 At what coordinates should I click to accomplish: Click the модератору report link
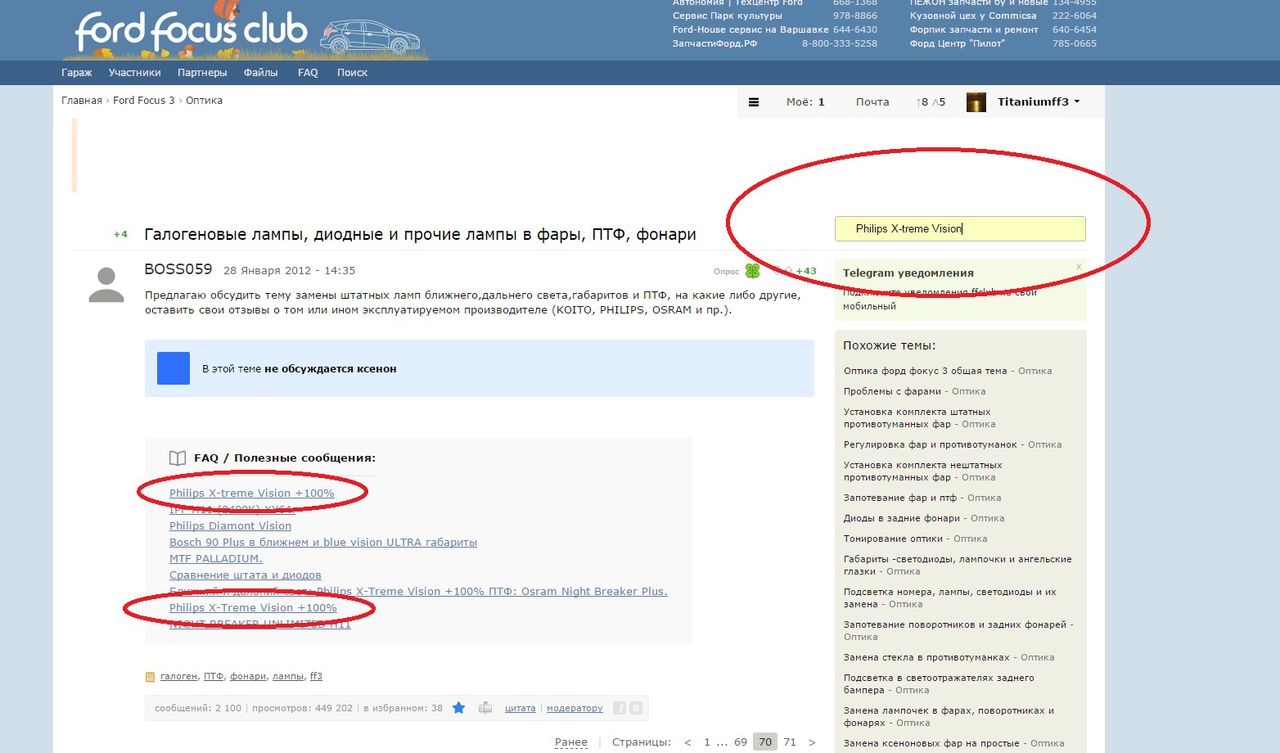tap(575, 708)
